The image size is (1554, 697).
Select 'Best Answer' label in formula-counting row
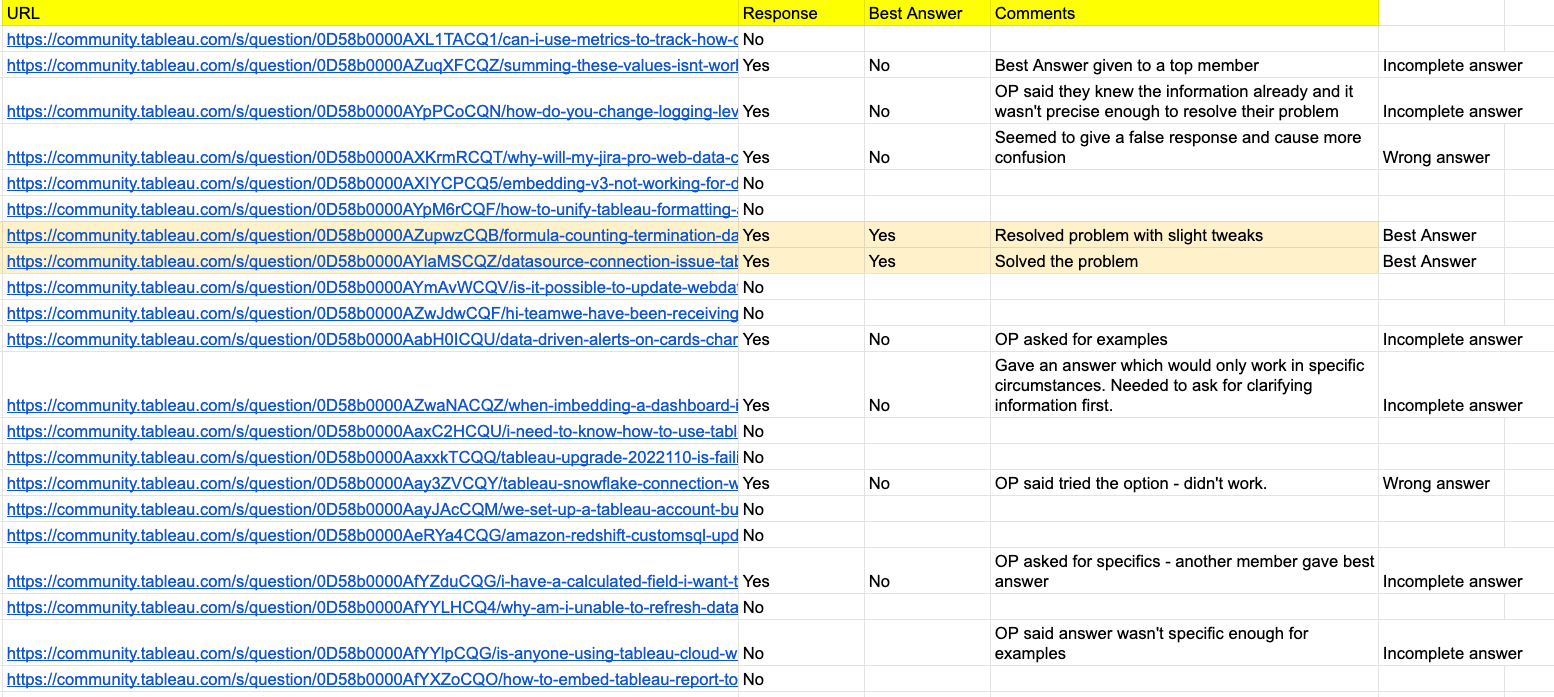point(1429,236)
